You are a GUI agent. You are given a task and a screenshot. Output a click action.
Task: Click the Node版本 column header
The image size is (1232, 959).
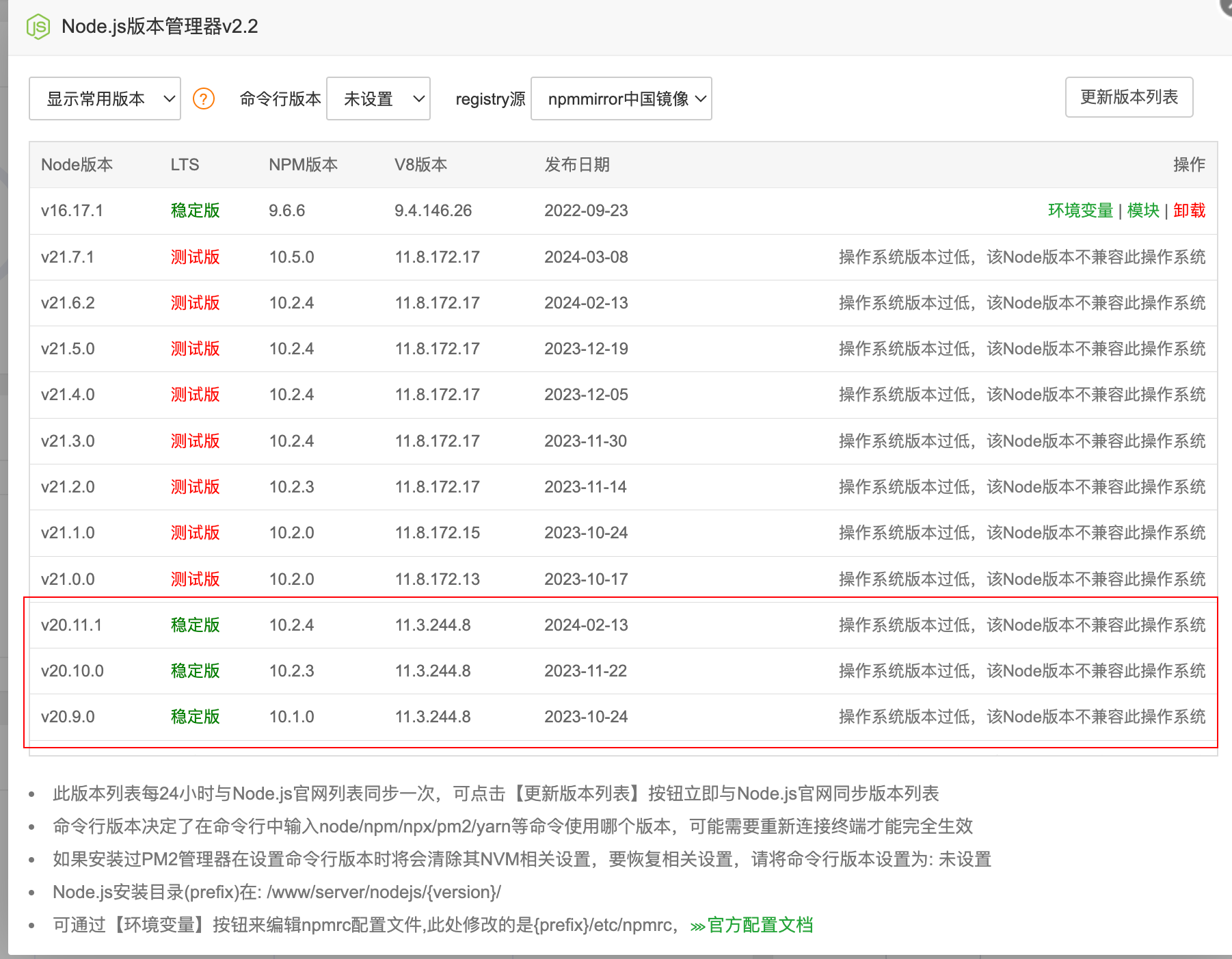click(77, 165)
